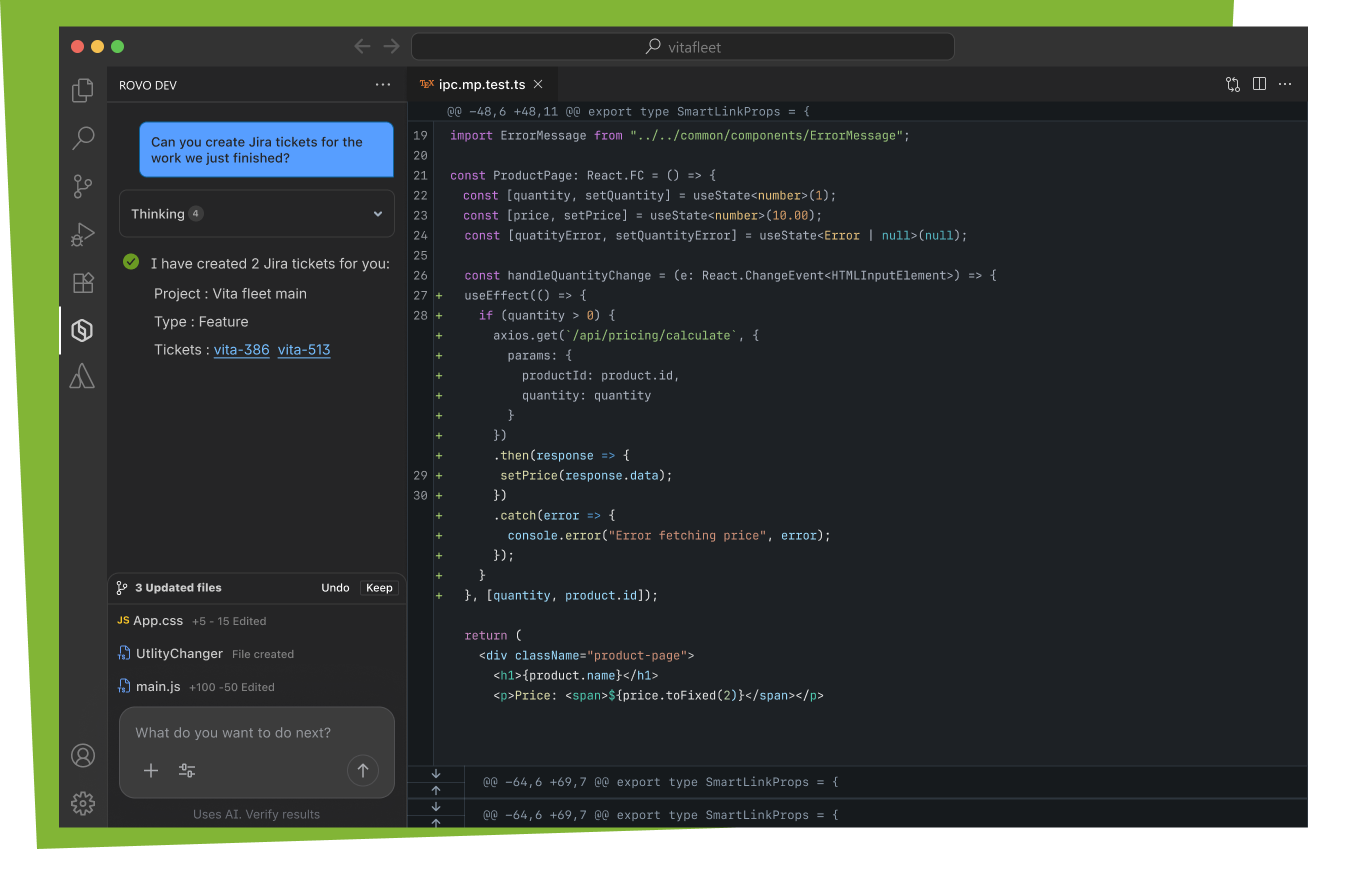Open the Settings gear icon
The height and width of the screenshot is (869, 1371).
tap(82, 803)
